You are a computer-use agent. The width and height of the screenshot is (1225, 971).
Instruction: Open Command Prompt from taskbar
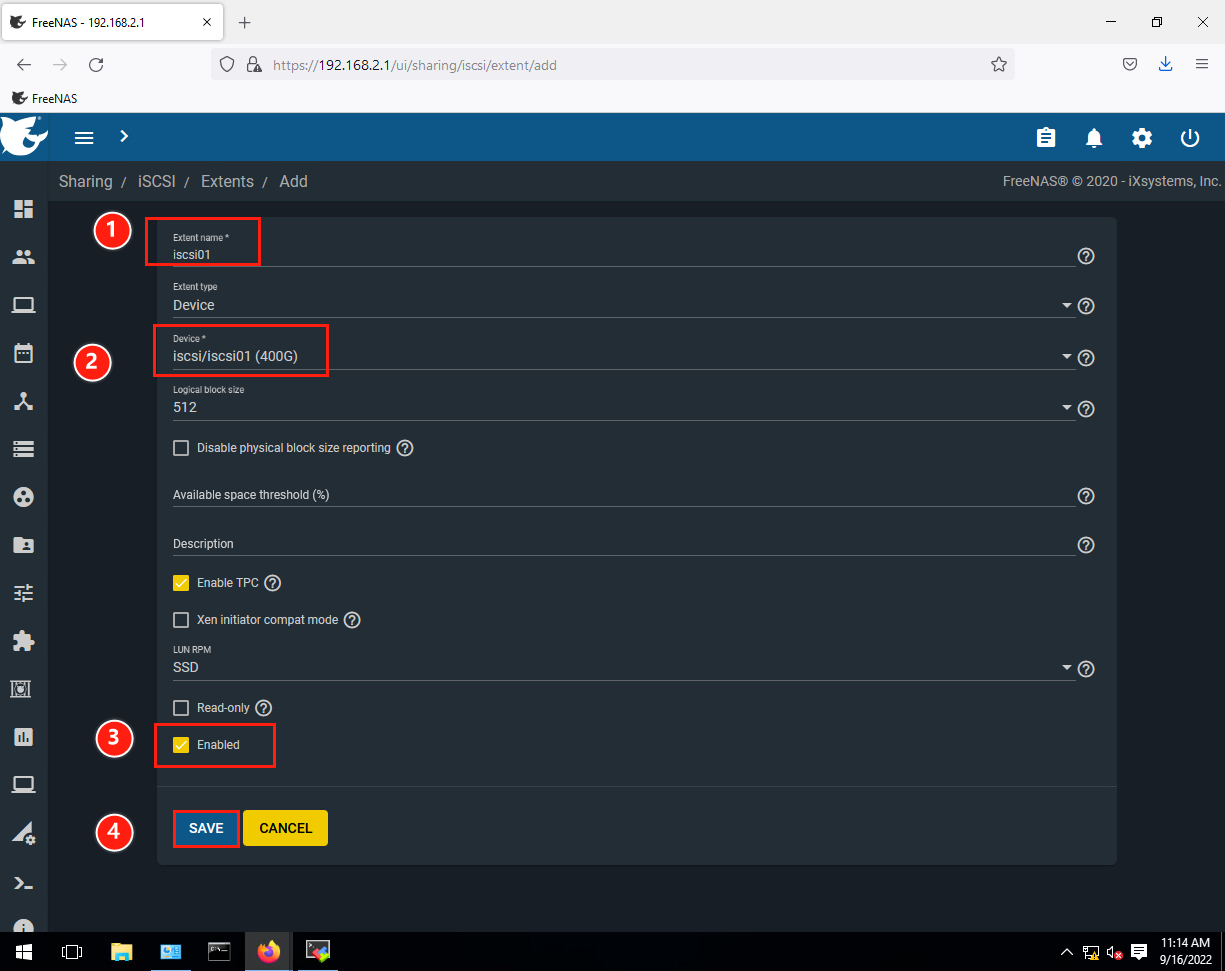tap(219, 951)
